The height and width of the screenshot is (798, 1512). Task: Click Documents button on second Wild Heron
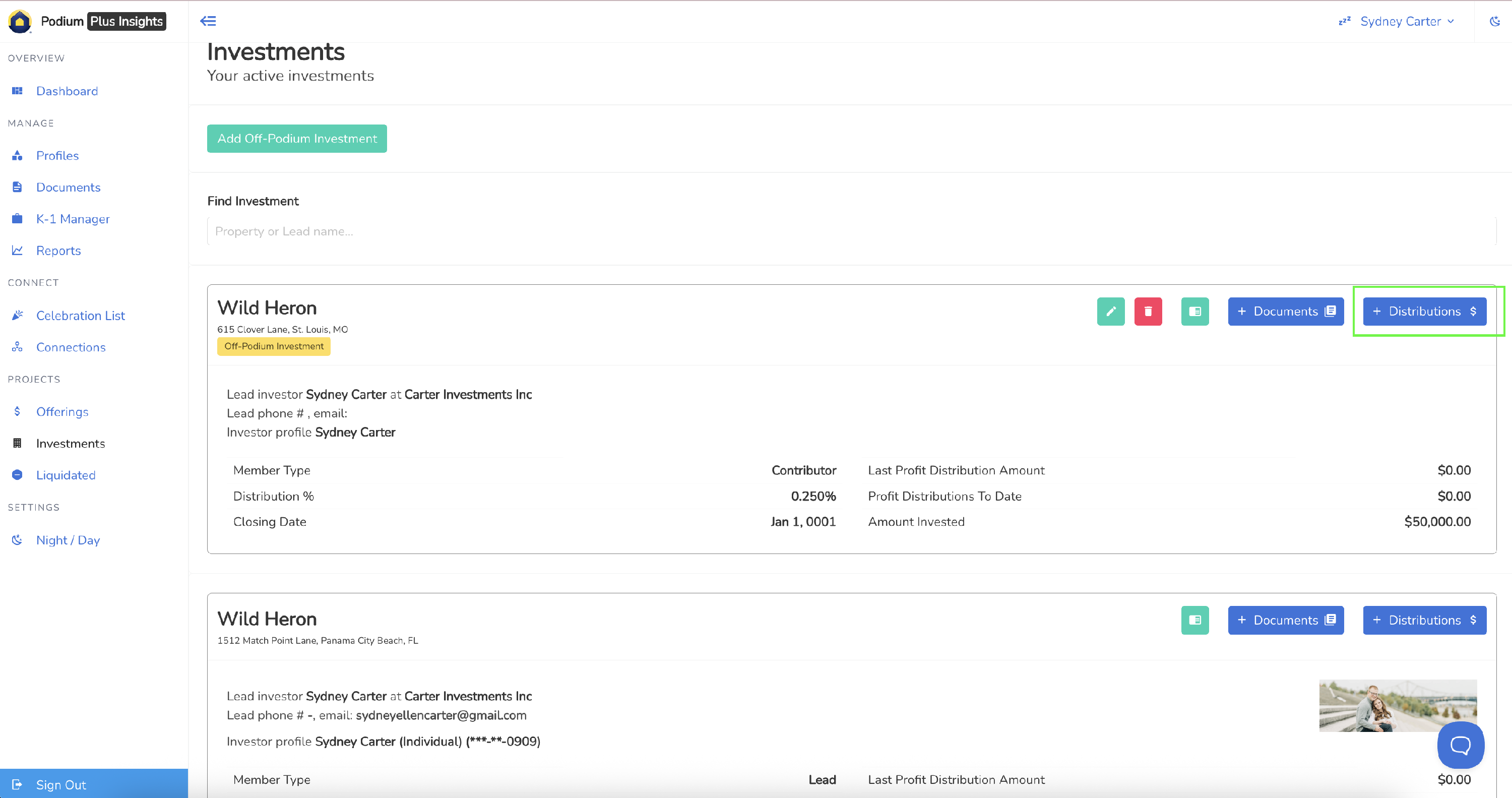click(x=1285, y=620)
